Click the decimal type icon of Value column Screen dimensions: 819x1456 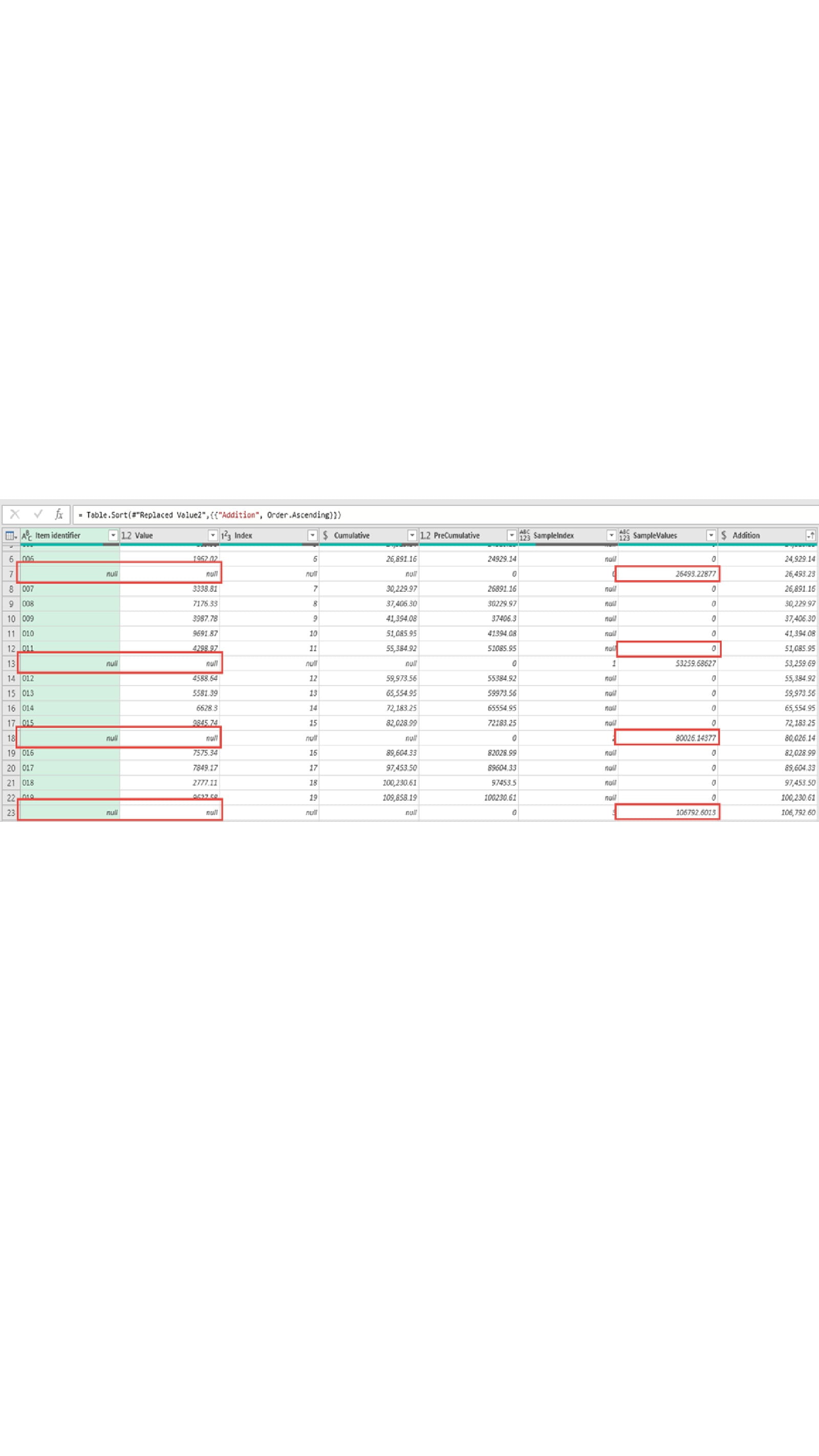tap(126, 536)
